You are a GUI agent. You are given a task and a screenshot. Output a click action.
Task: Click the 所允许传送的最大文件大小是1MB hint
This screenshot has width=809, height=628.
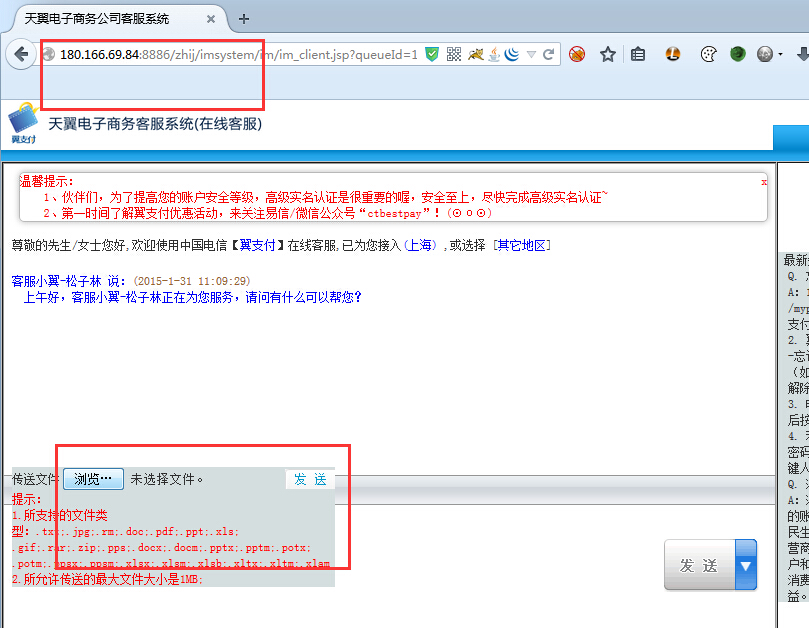107,579
